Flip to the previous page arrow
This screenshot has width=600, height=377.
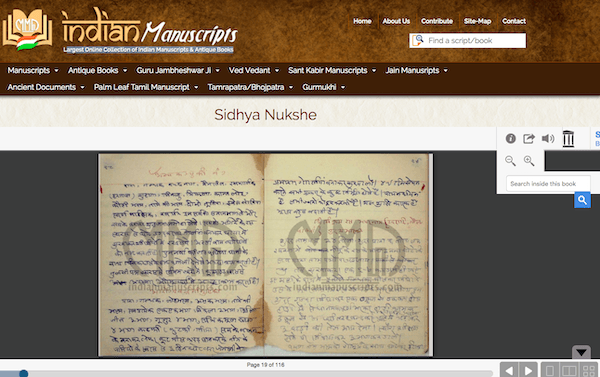tap(509, 370)
